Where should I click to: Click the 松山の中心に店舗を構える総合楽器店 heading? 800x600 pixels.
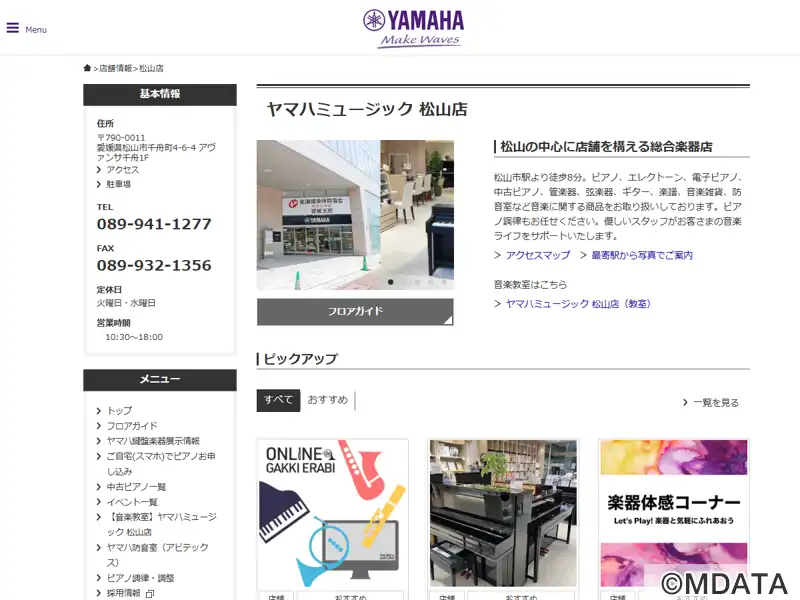tap(606, 147)
